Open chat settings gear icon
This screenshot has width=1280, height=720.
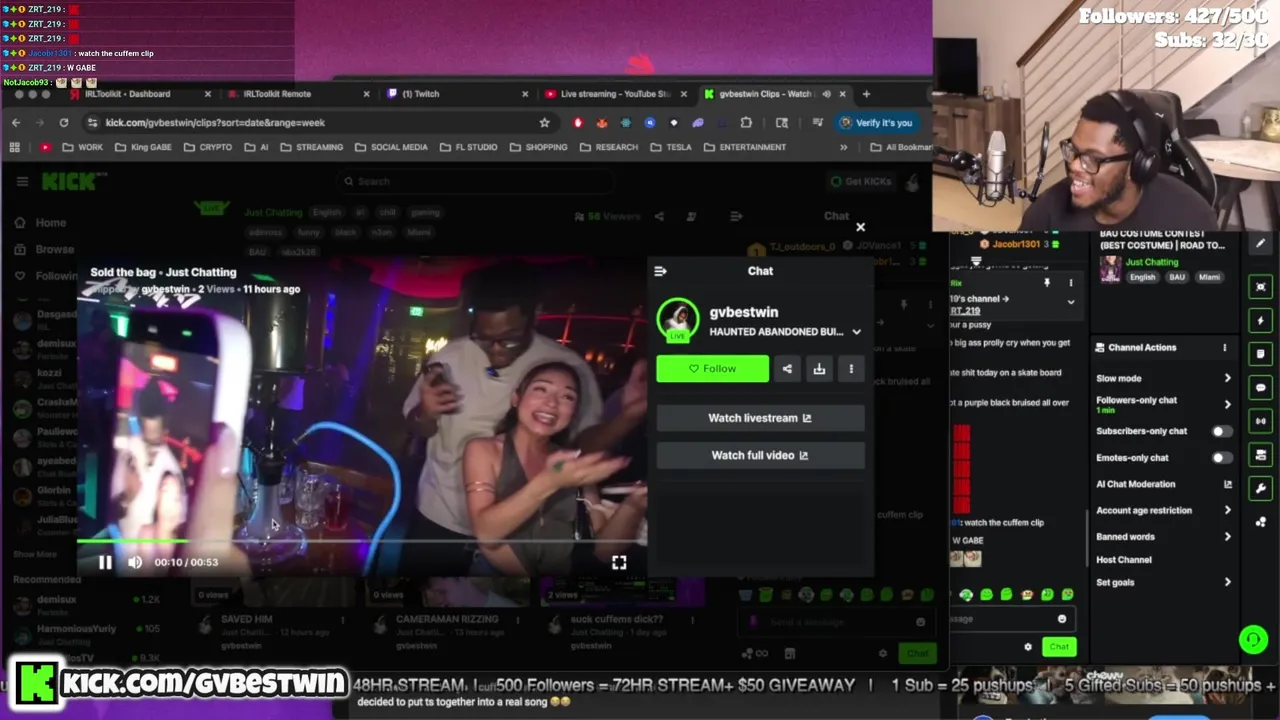click(1028, 647)
